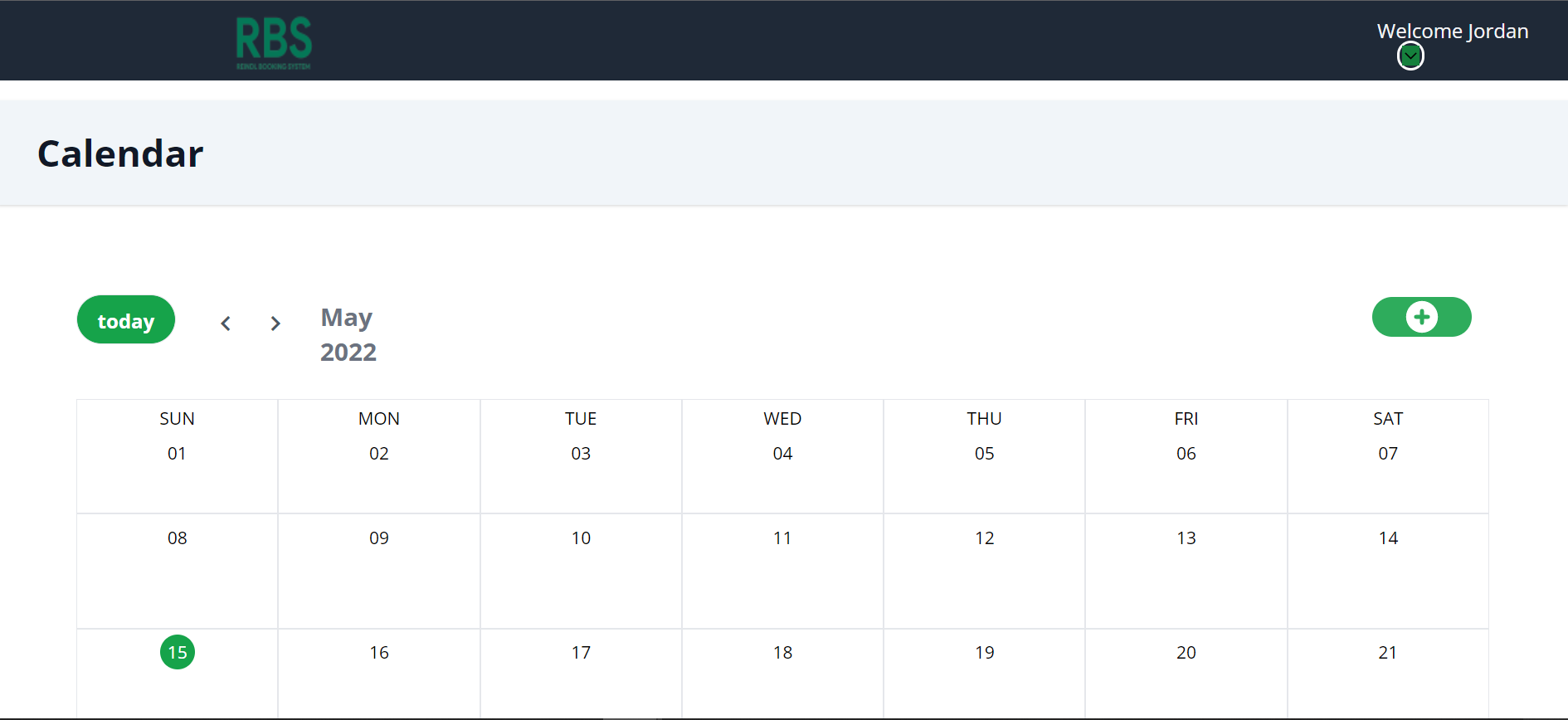Click date 10 in the calendar
This screenshot has height=720, width=1568.
point(581,538)
